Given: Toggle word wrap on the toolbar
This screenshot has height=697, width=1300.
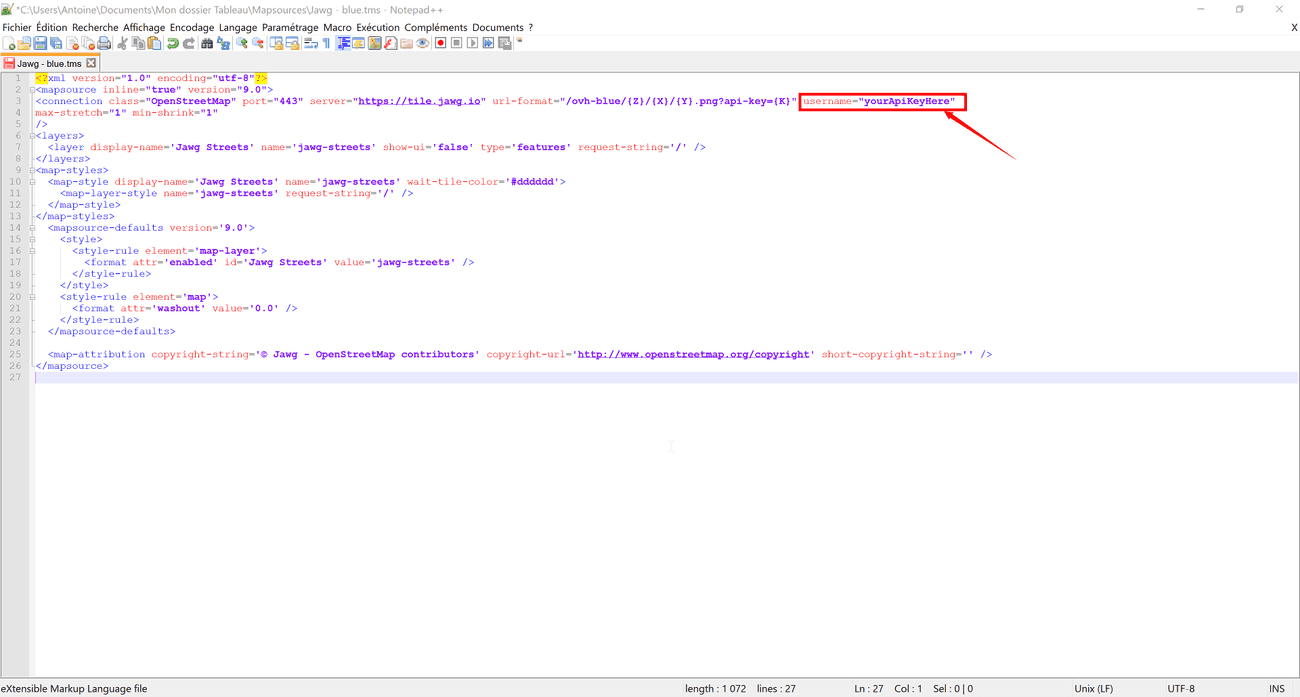Looking at the screenshot, I should coord(311,43).
